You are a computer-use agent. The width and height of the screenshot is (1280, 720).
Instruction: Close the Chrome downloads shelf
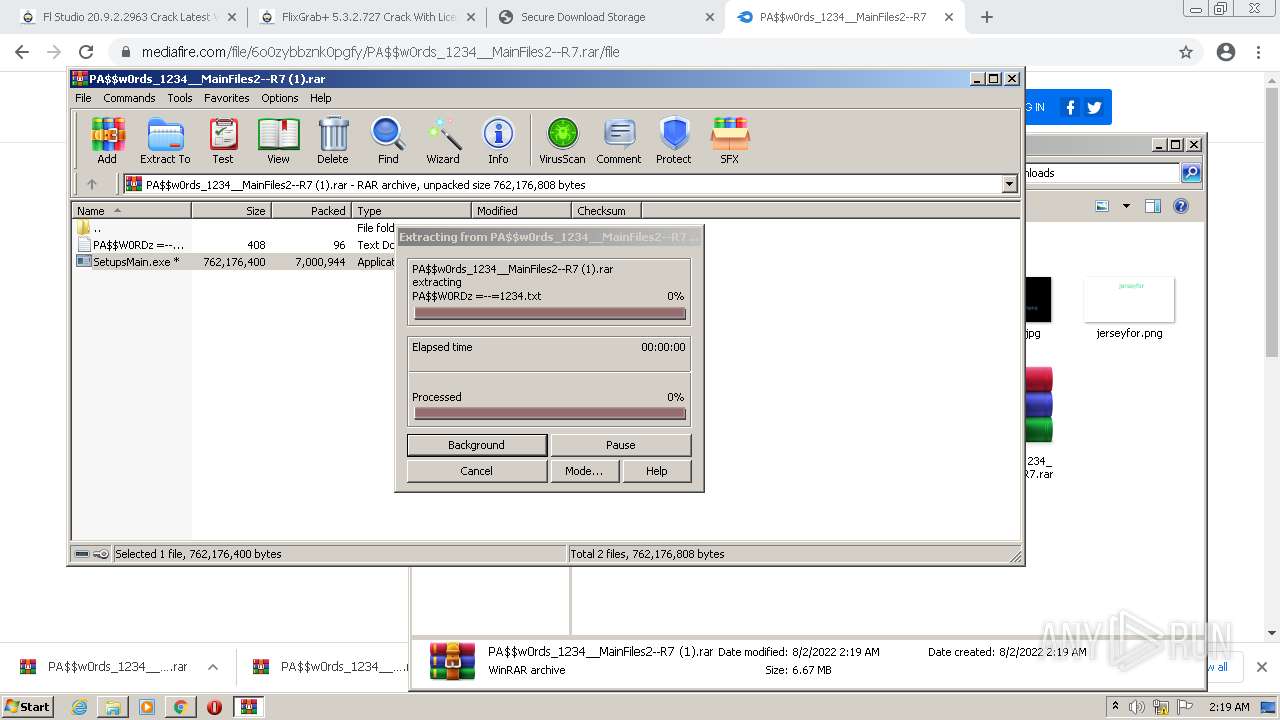tap(1261, 667)
